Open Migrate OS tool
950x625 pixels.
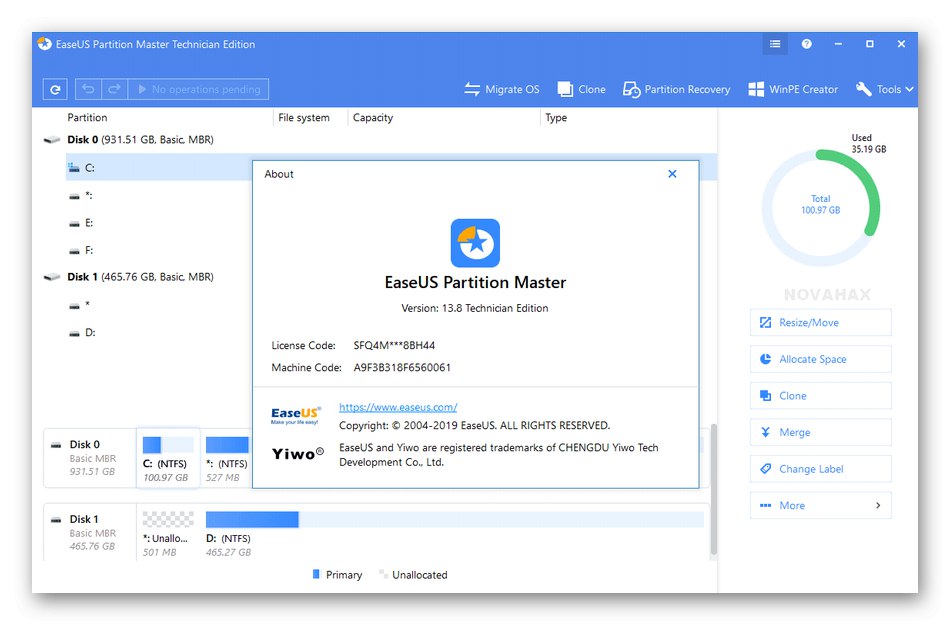pos(502,89)
